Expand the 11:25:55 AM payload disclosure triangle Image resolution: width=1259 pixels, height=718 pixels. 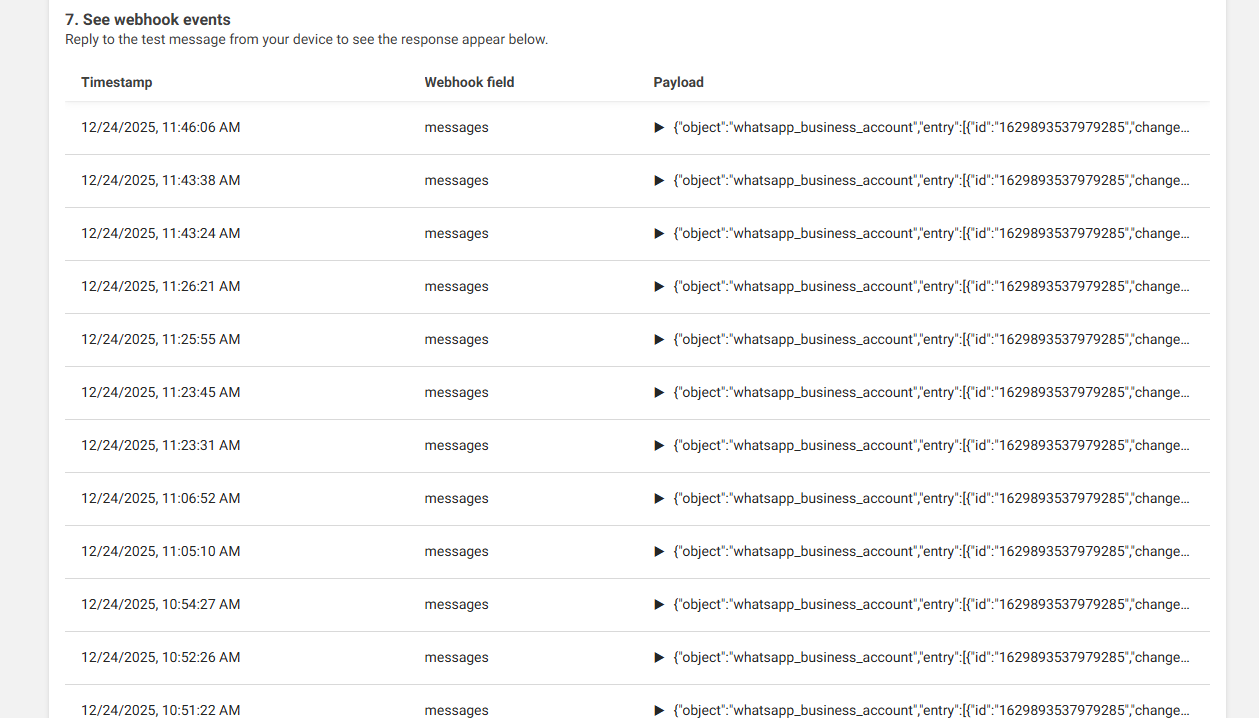[659, 340]
